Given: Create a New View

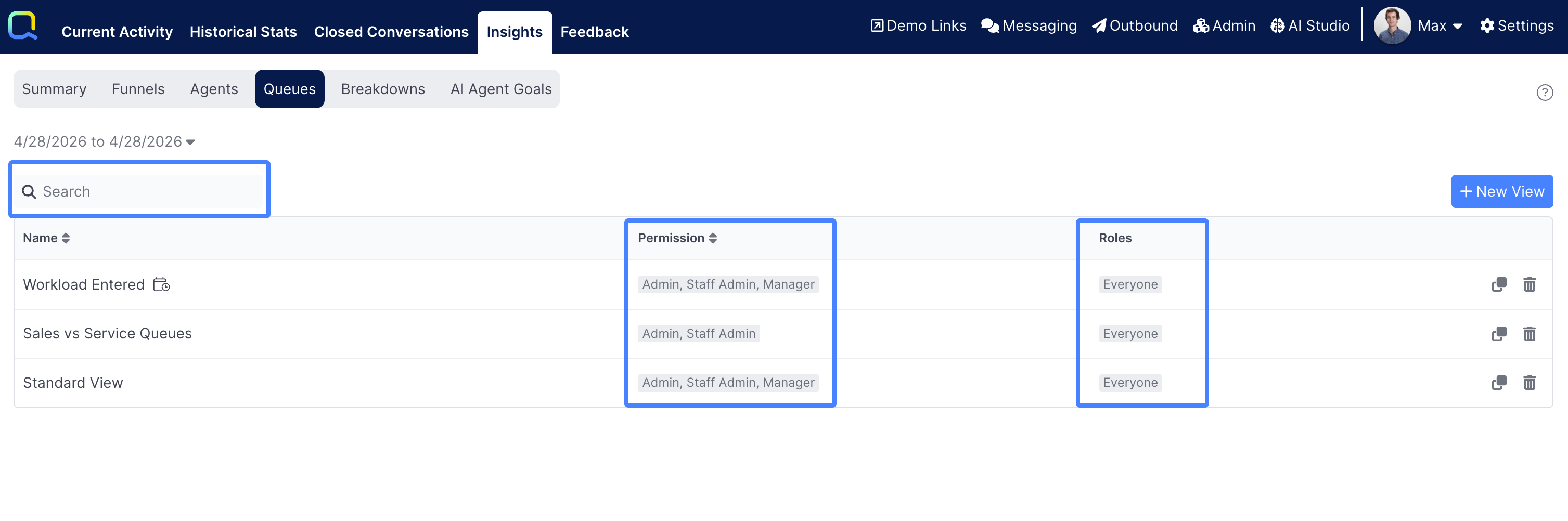Looking at the screenshot, I should (x=1501, y=192).
